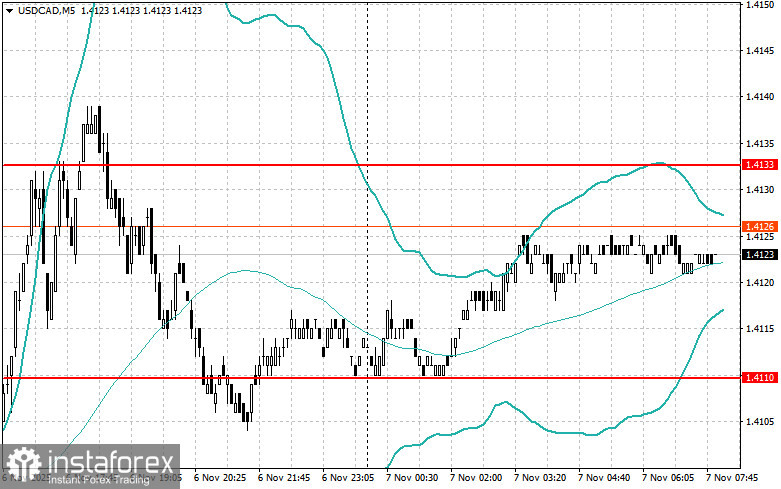
Task: Select the 7 Nov 03:20 time label
Action: coord(540,478)
